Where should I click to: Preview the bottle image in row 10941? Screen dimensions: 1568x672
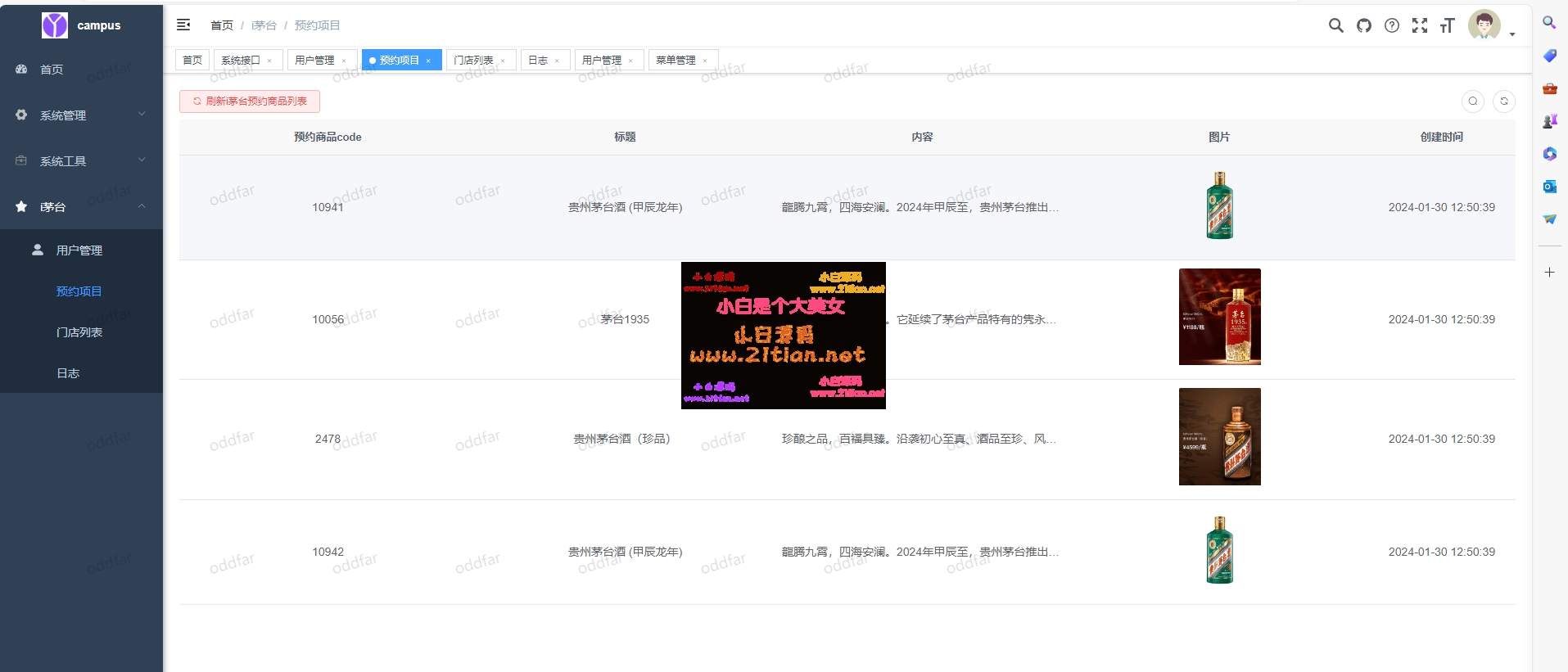[1219, 205]
